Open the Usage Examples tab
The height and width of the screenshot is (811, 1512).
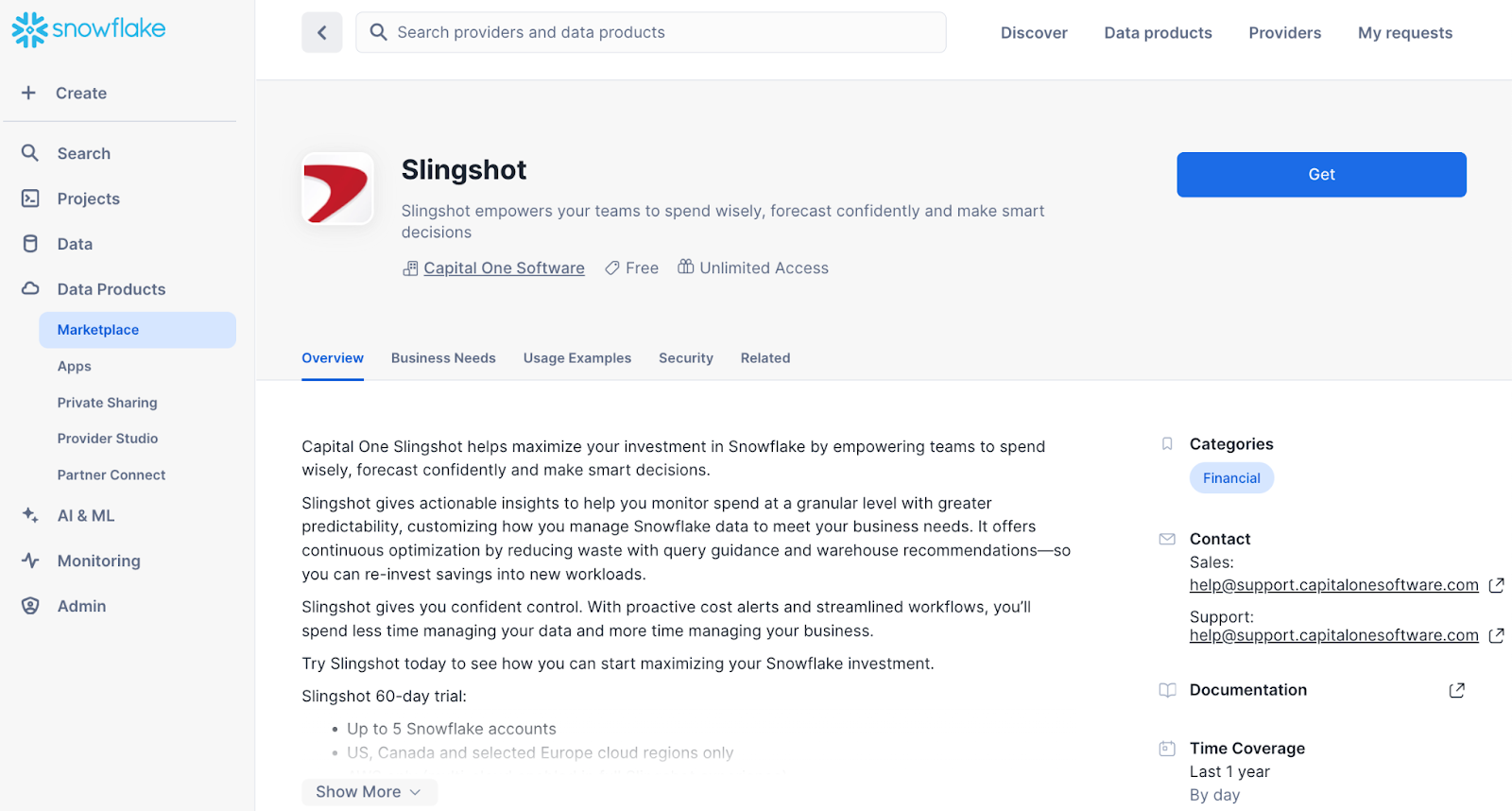[576, 357]
